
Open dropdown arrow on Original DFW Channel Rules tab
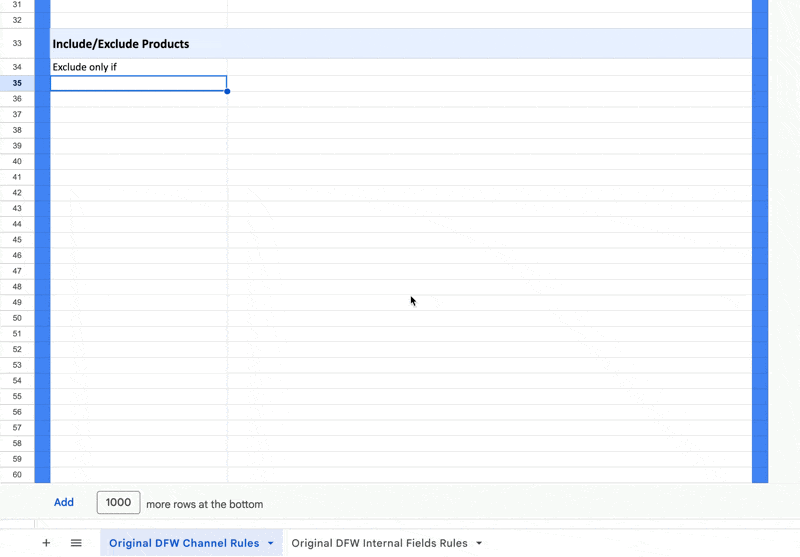[271, 543]
